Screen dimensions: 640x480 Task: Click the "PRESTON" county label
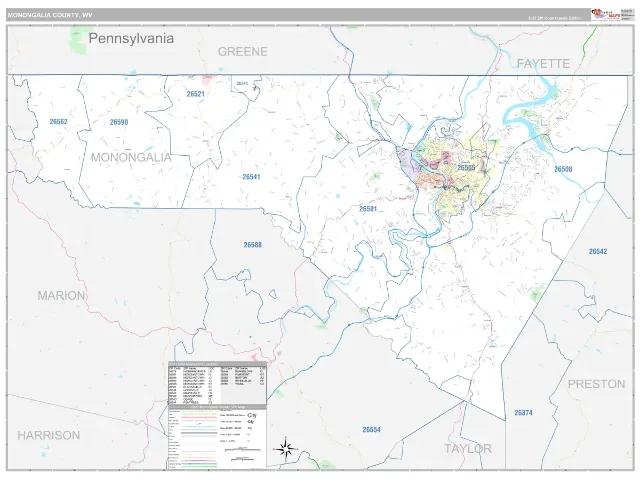point(596,384)
